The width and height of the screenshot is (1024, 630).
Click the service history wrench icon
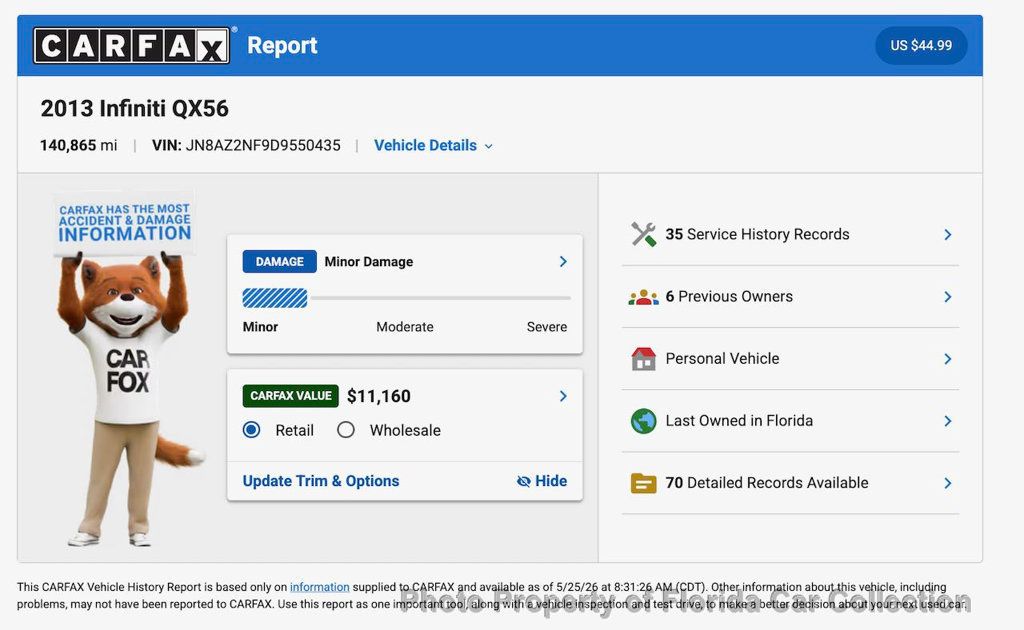point(643,234)
